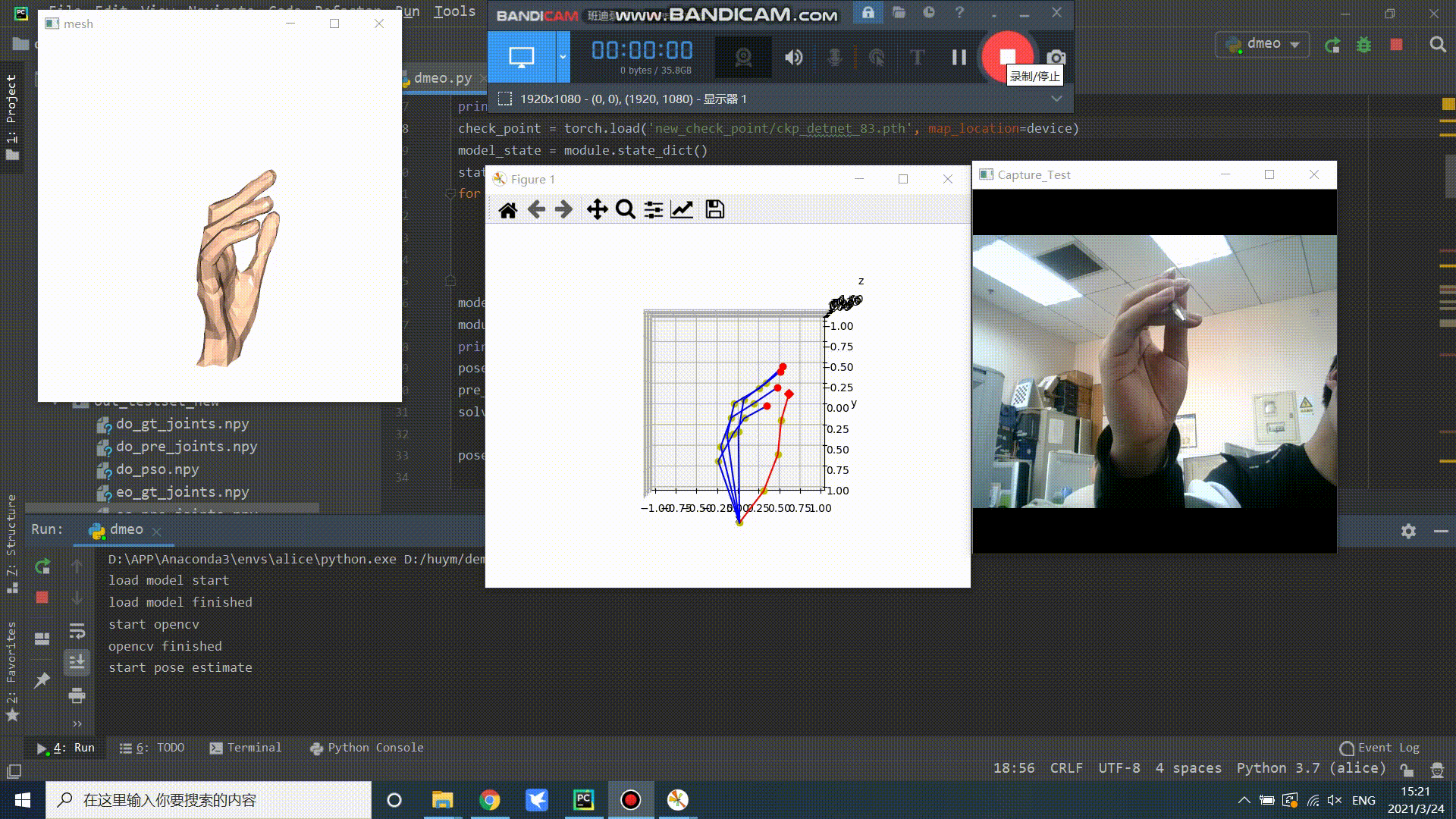Open matplotlib Edit axis parameters icon

point(682,210)
